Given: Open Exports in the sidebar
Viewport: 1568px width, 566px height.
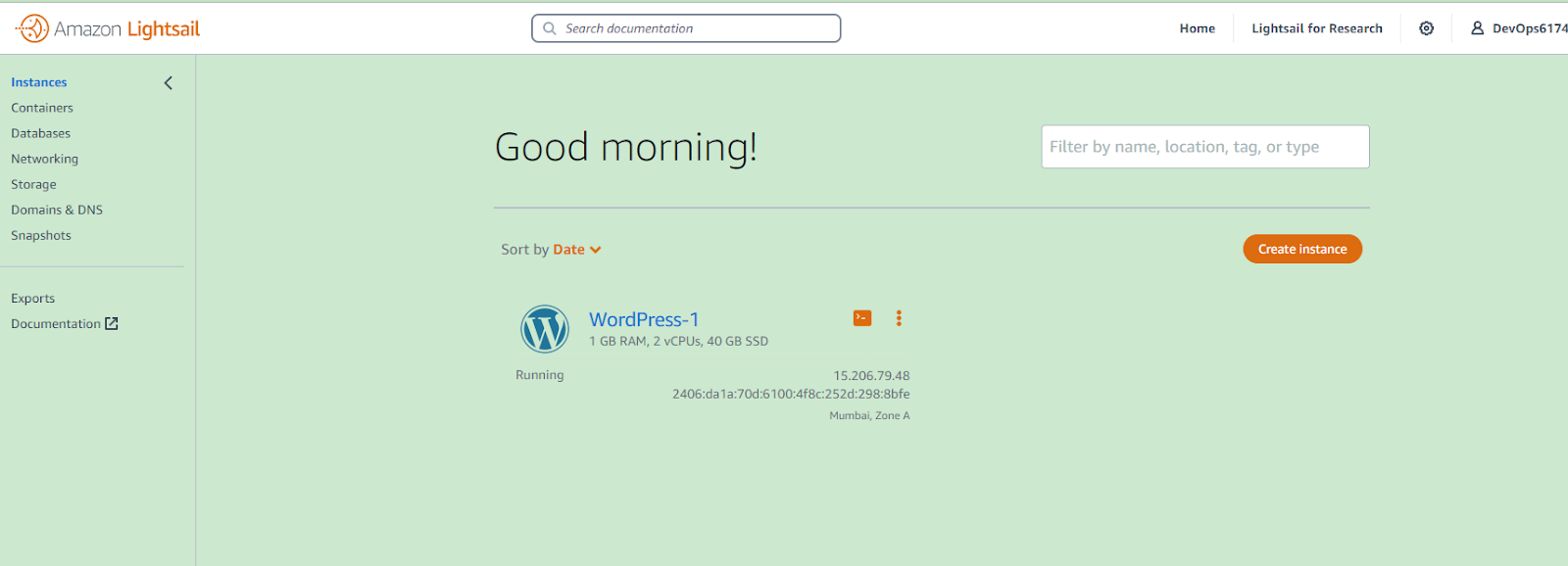Looking at the screenshot, I should (x=33, y=299).
